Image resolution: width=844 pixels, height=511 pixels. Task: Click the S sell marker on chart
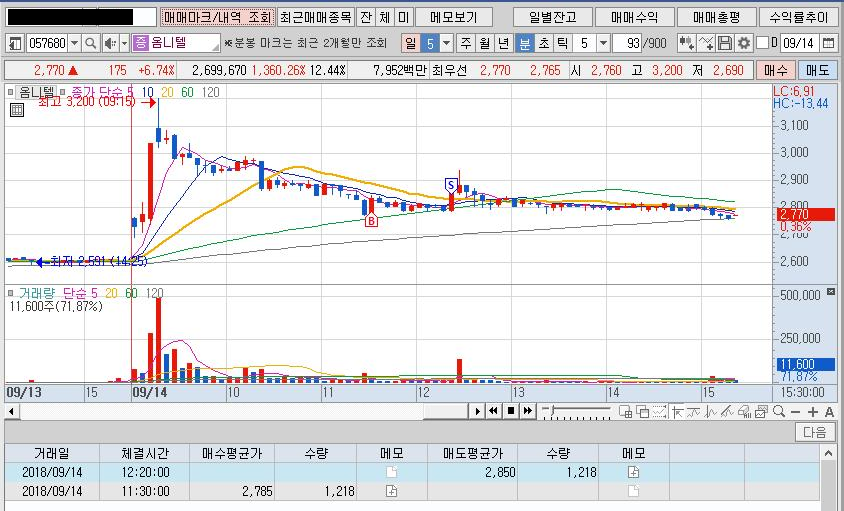click(451, 185)
